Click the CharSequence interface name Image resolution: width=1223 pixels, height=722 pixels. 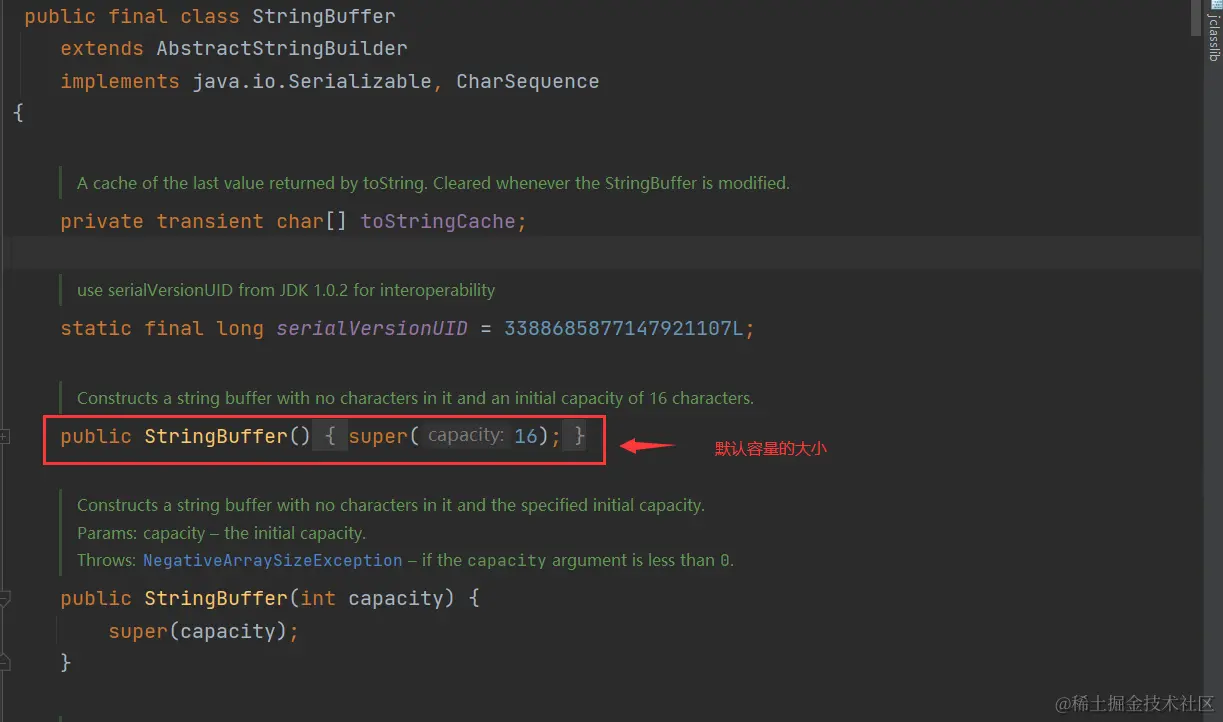528,82
